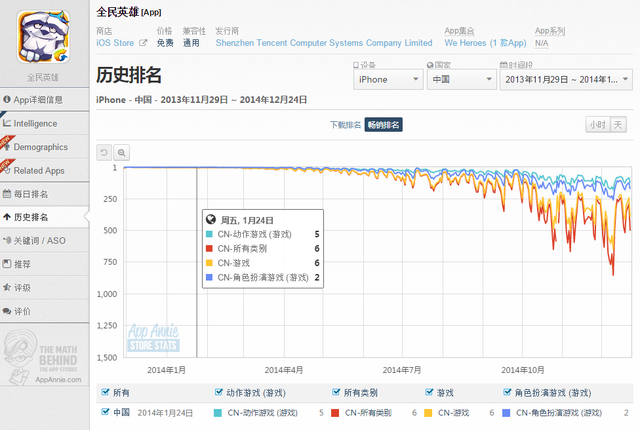Toggle the 所有类别 checkbox

pyautogui.click(x=336, y=392)
